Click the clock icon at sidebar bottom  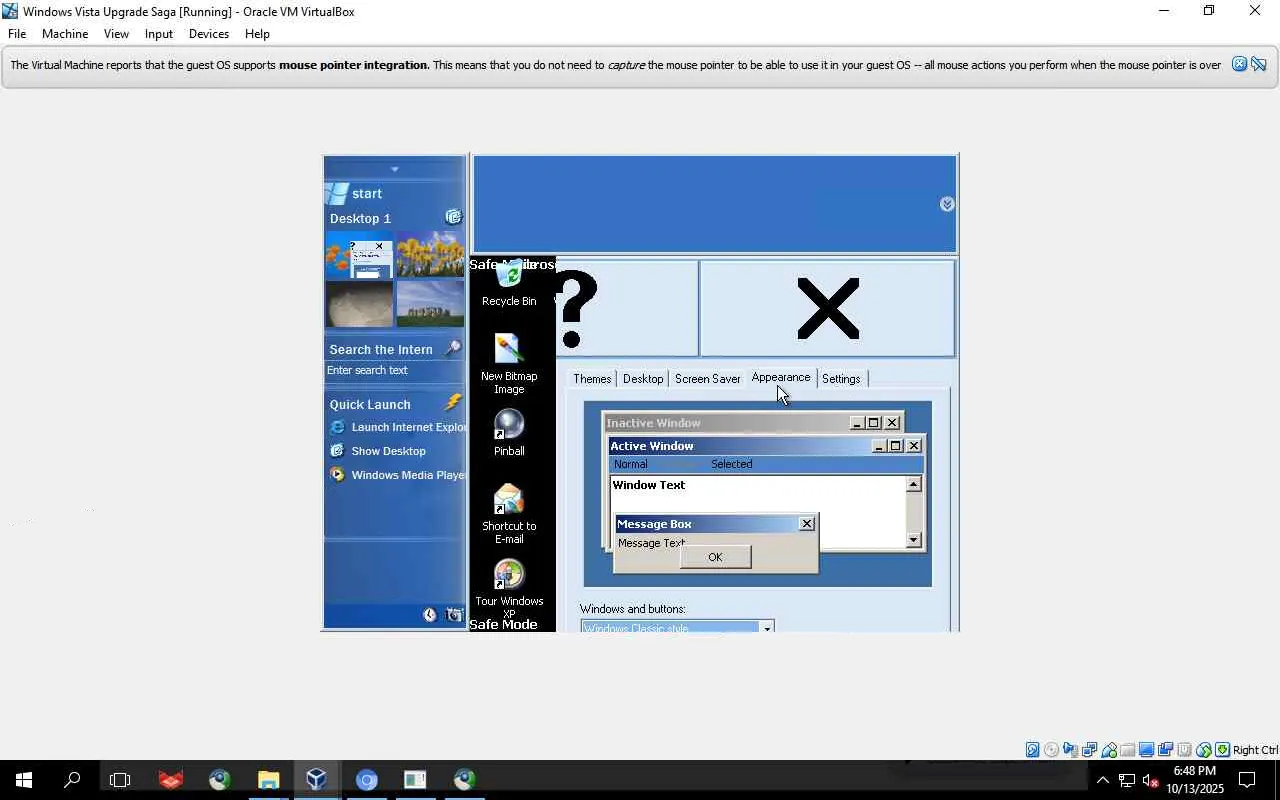point(430,615)
